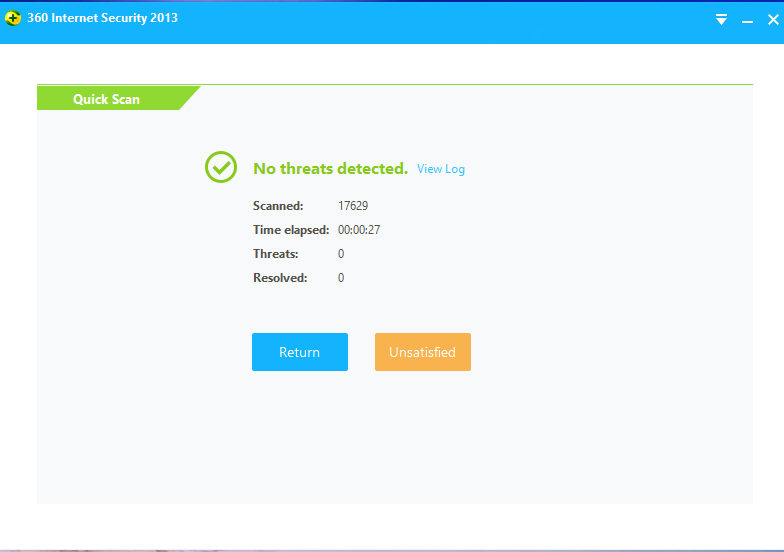Click the 'Scanned:' label
784x552 pixels.
[x=278, y=206]
